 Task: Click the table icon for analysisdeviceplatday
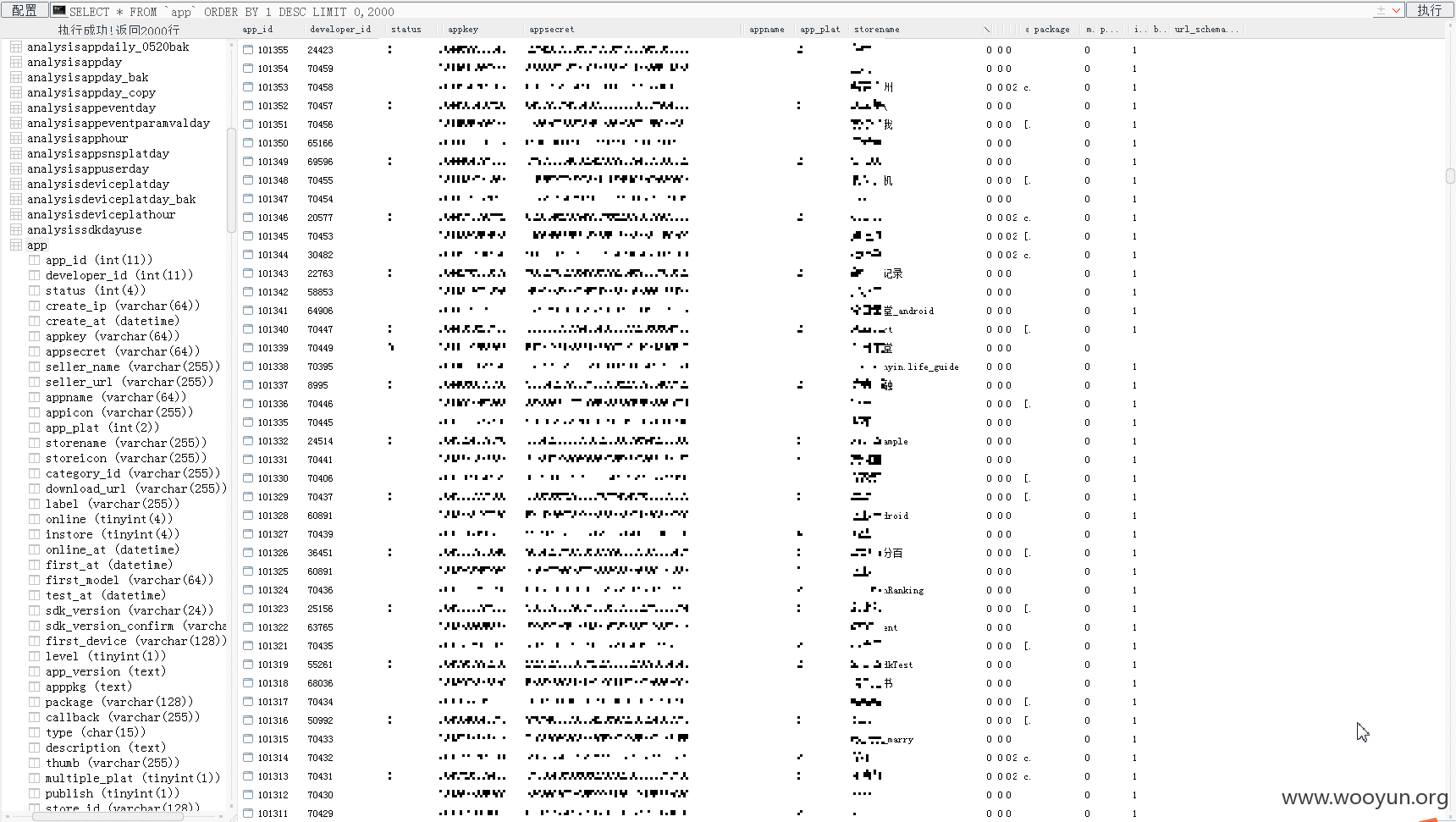tap(16, 184)
